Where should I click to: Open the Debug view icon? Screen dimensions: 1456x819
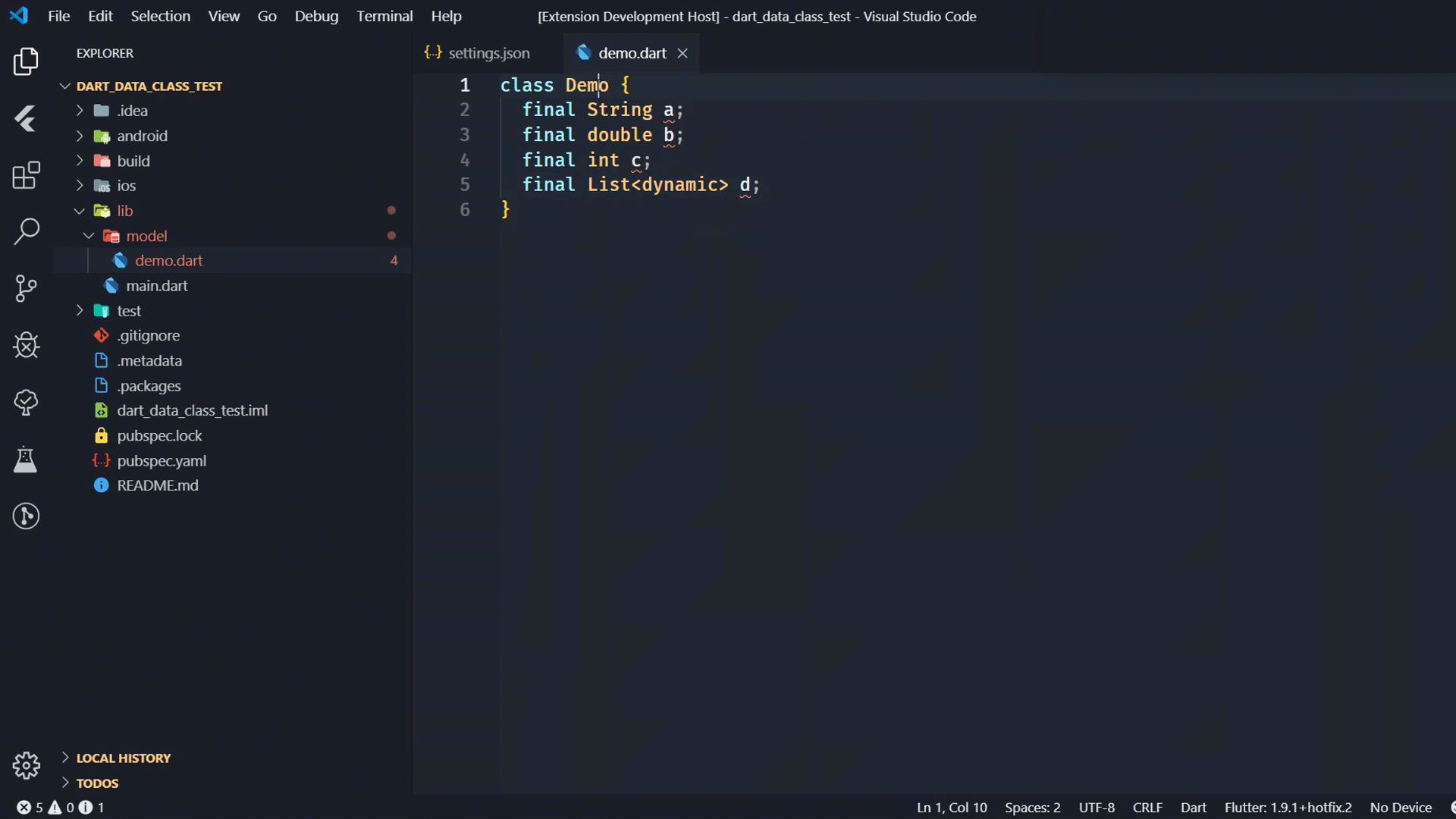click(x=26, y=346)
